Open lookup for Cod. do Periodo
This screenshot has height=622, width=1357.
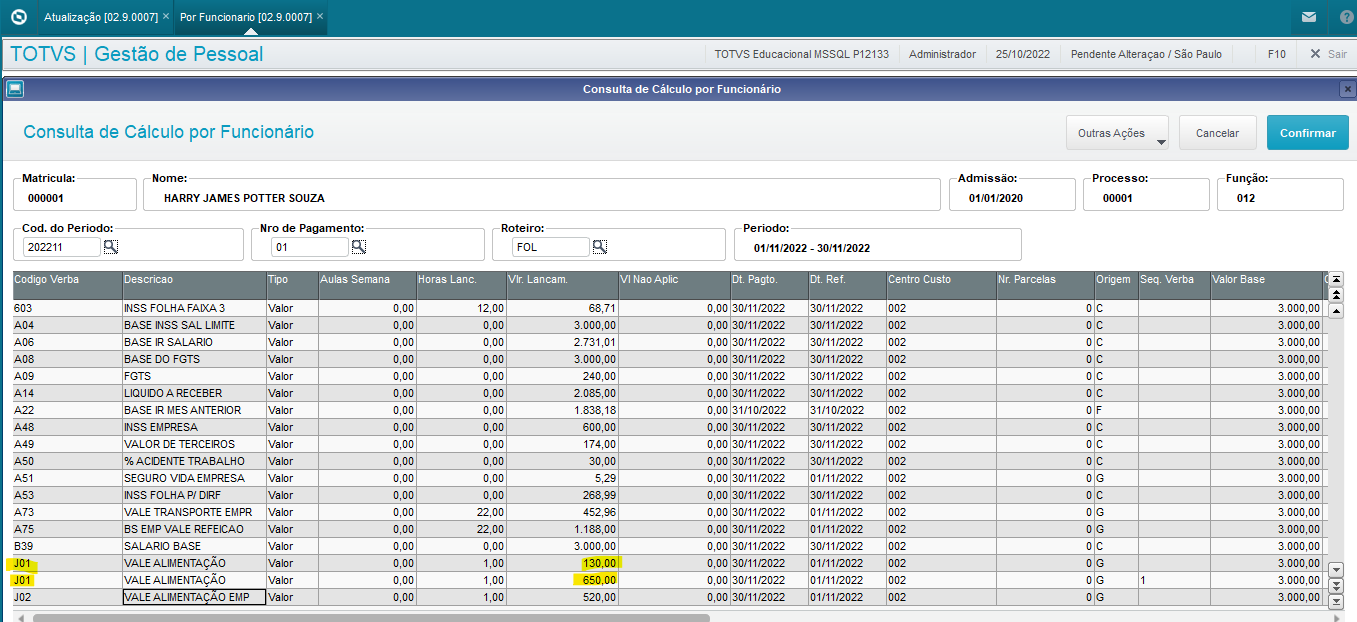(x=111, y=246)
